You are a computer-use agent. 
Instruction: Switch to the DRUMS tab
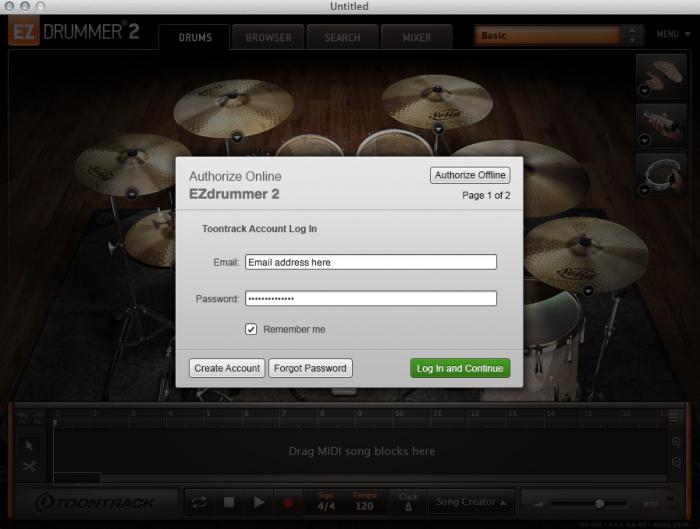pos(195,37)
